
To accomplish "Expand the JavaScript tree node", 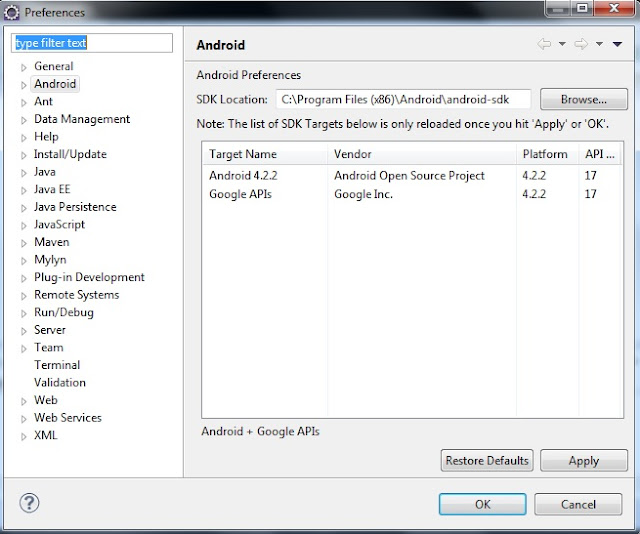I will tap(24, 225).
